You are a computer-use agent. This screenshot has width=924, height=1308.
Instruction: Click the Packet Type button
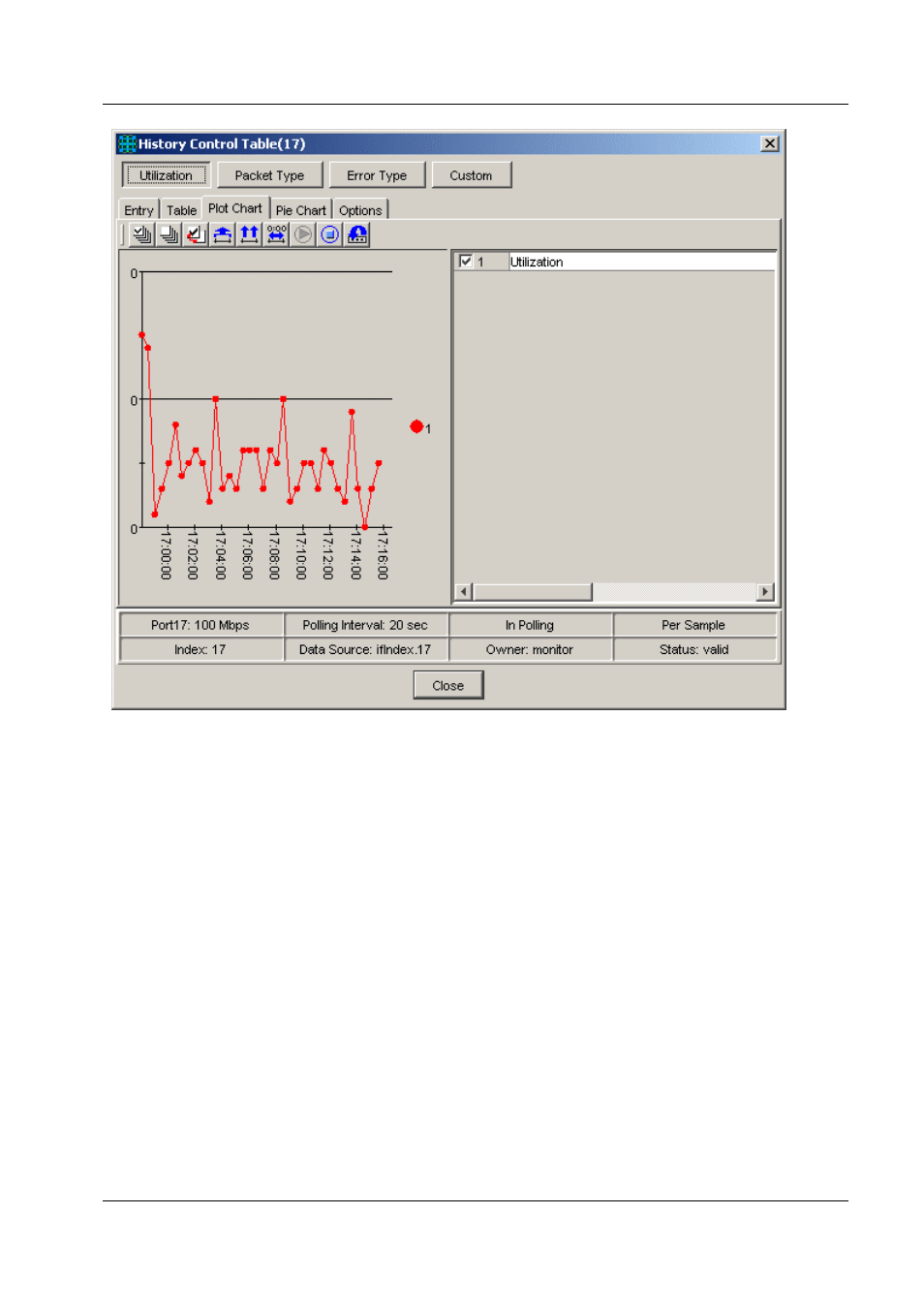point(269,175)
